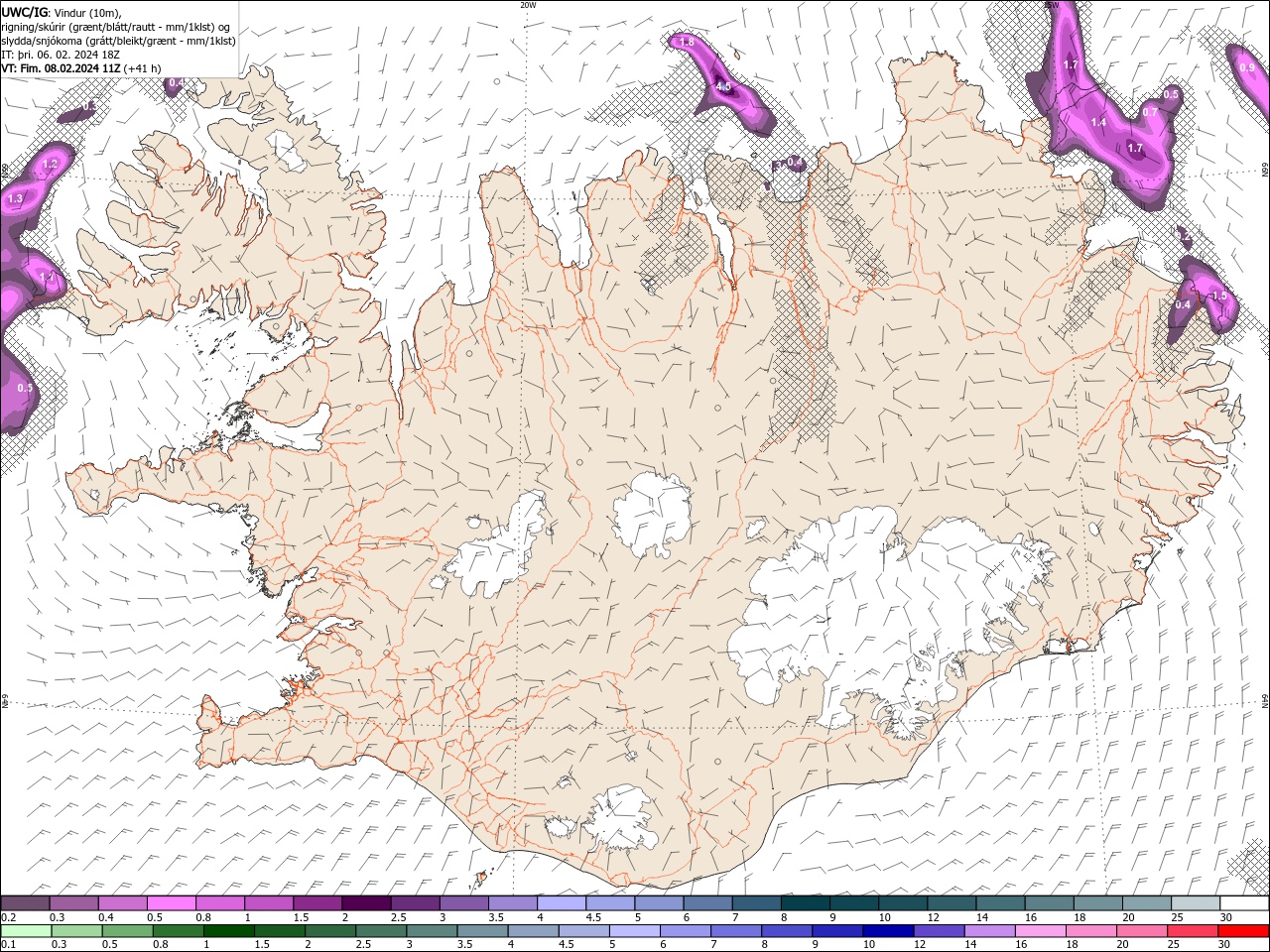The image size is (1270, 952).
Task: Click the '20W' longitude label at the top
Action: (x=528, y=5)
